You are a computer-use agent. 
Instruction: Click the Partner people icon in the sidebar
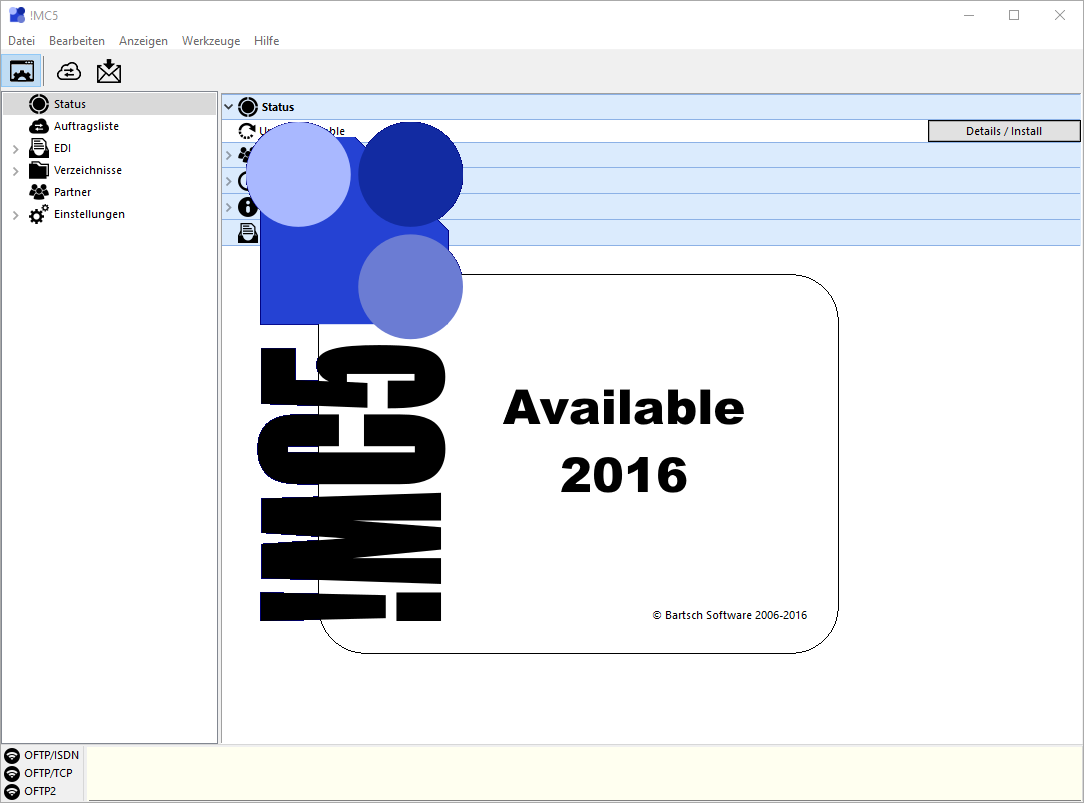coord(39,192)
